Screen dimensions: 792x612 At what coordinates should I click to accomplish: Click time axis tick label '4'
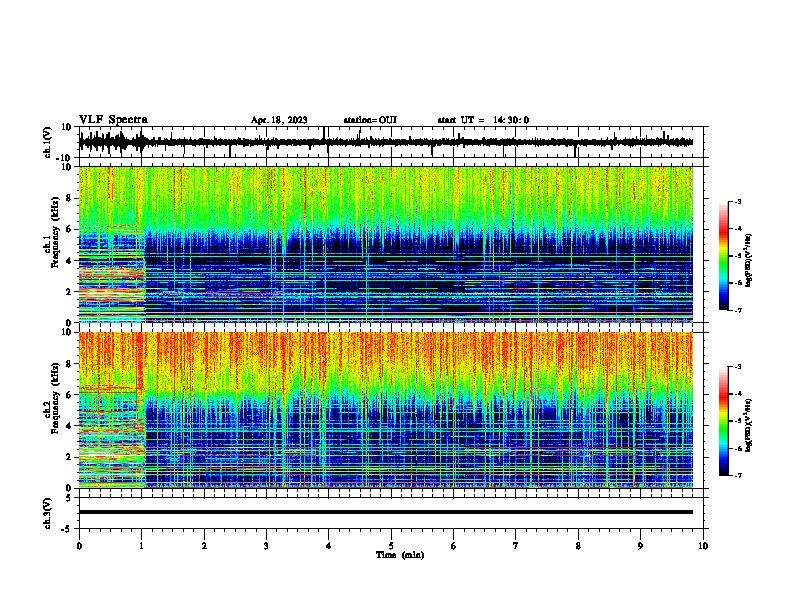[x=329, y=546]
